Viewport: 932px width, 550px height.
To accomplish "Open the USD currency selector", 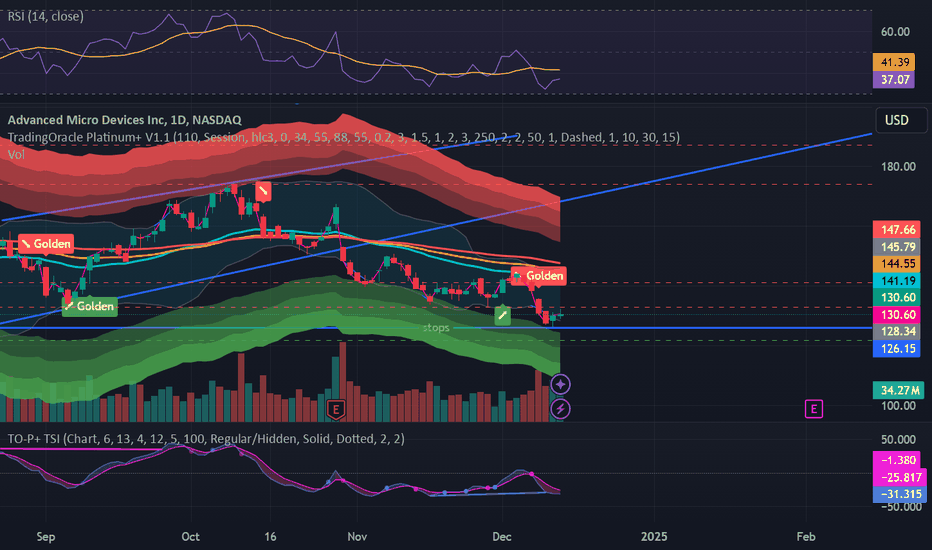I will tap(900, 120).
